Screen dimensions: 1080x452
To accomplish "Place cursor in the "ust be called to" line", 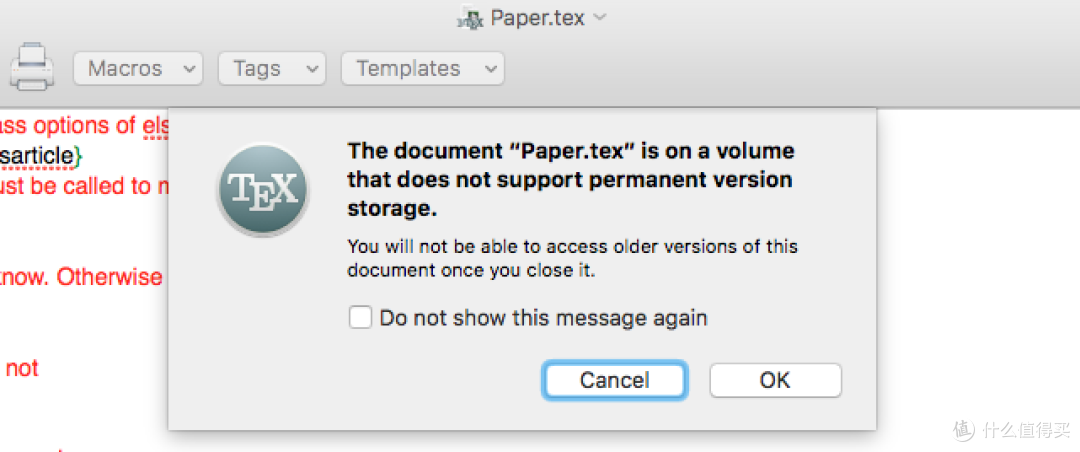I will [83, 185].
